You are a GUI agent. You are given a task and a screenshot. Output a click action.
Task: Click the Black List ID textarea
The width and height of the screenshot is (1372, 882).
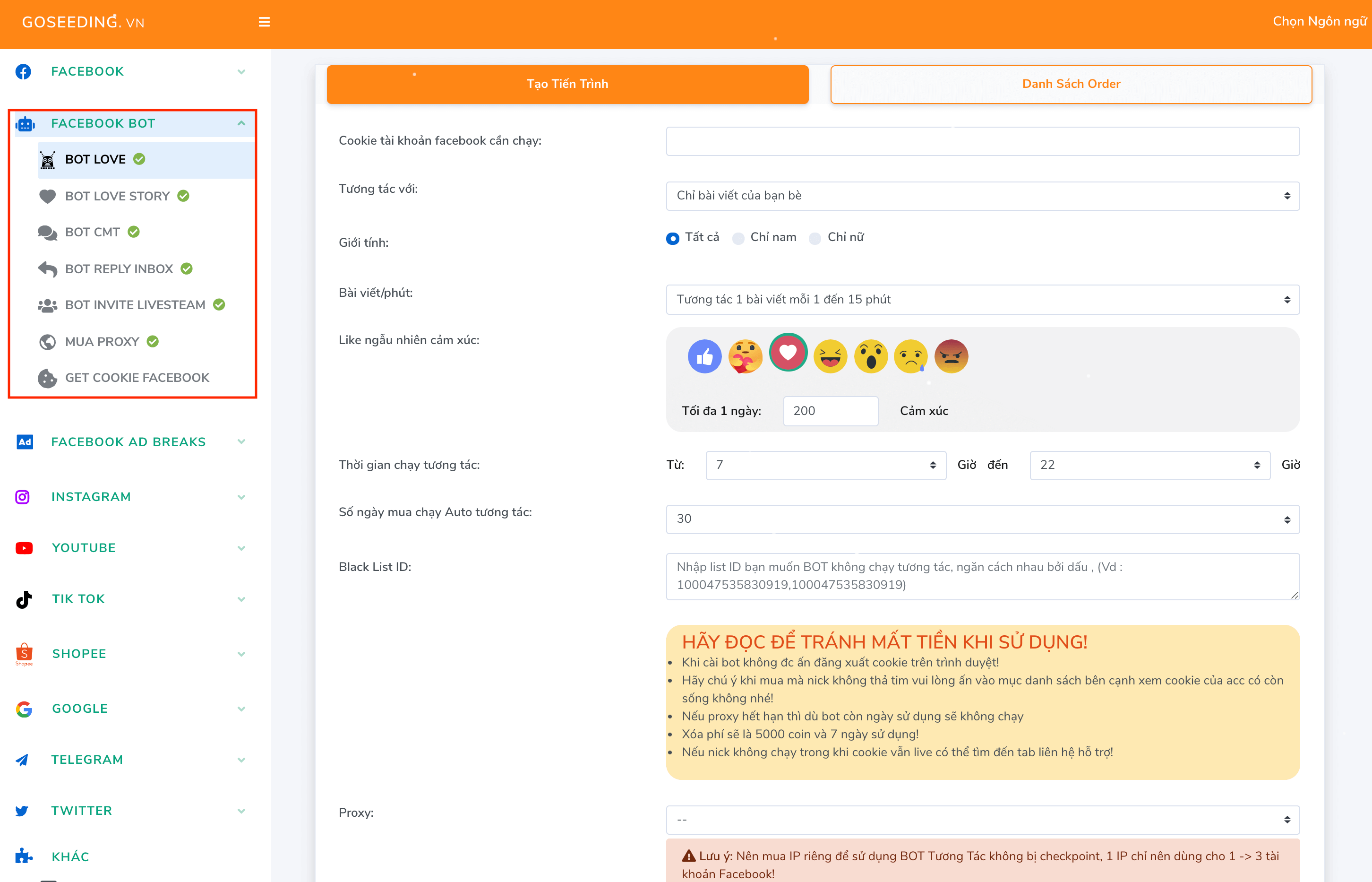click(982, 576)
